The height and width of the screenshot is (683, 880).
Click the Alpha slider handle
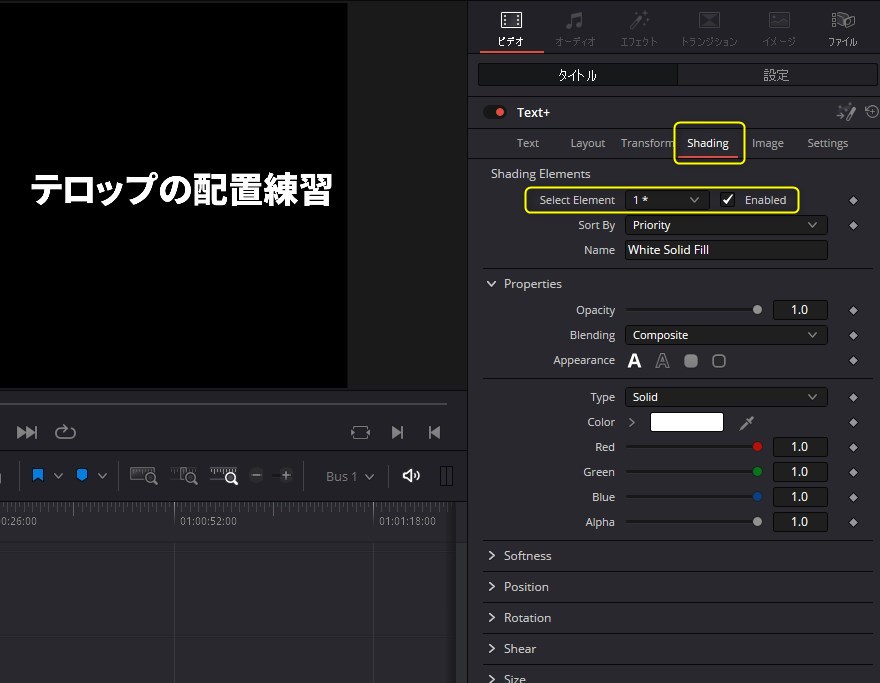[757, 522]
